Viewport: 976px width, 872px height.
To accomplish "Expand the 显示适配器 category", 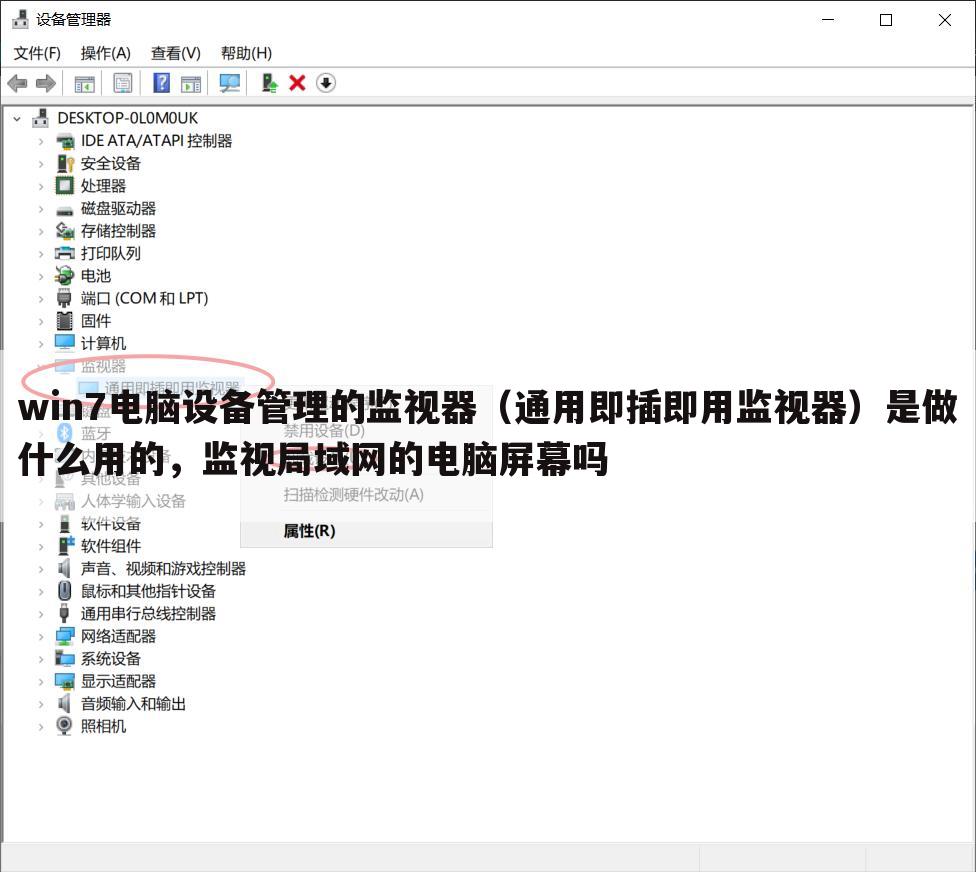I will pyautogui.click(x=41, y=681).
